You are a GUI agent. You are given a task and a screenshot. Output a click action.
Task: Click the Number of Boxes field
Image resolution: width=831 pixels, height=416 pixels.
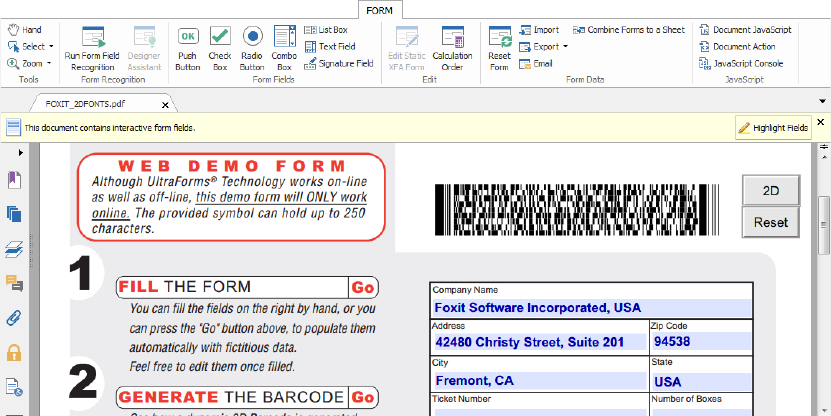701,412
